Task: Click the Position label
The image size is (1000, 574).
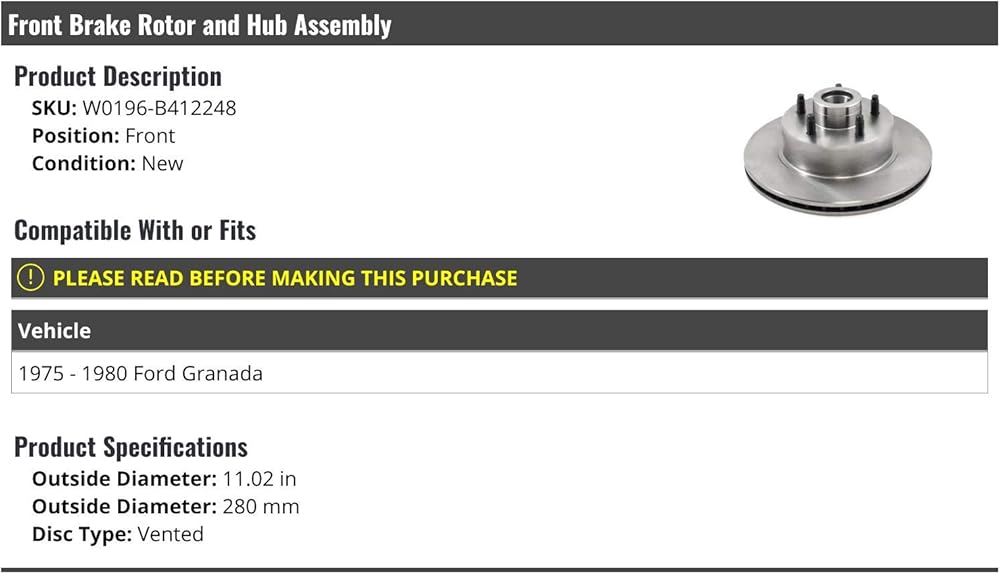Action: click(76, 136)
